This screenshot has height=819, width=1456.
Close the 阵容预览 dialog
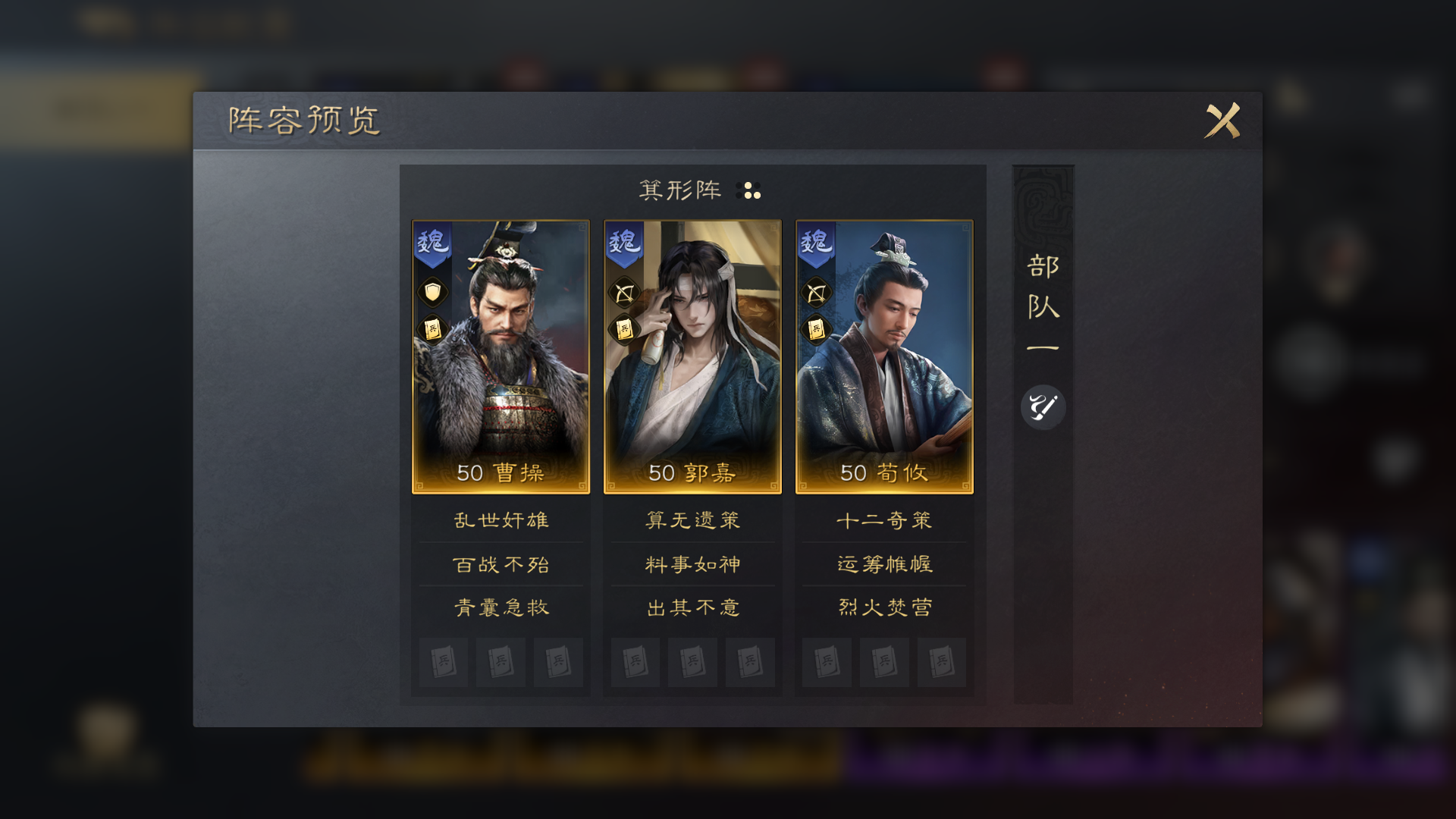coord(1222,121)
